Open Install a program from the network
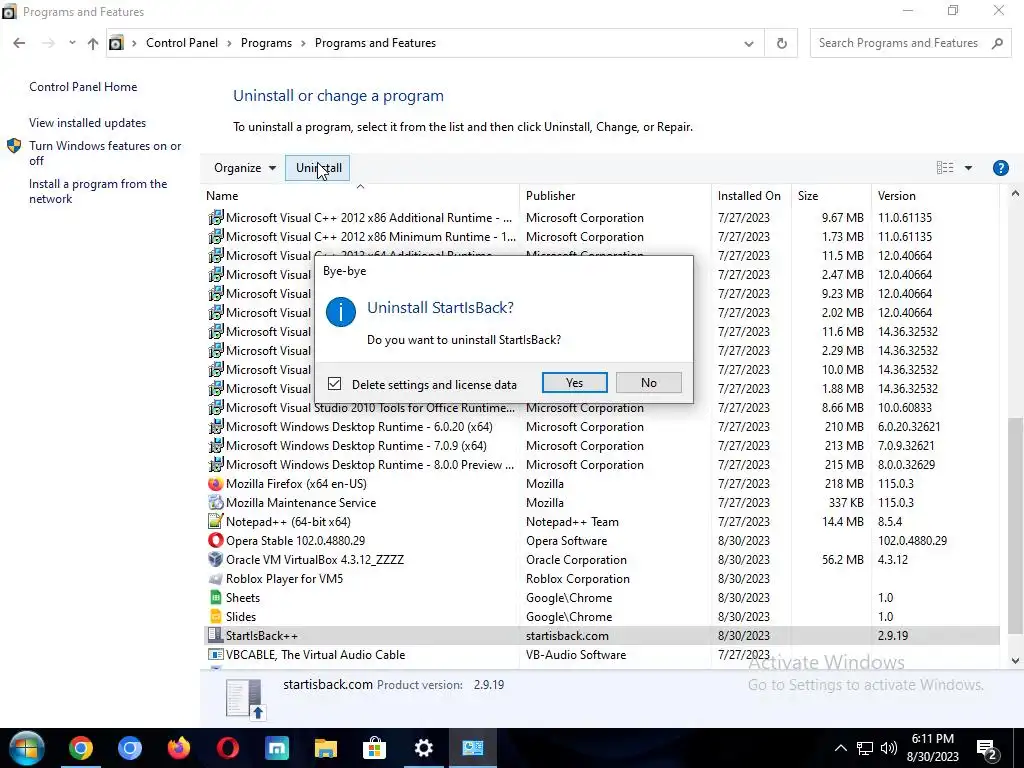The image size is (1024, 768). tap(98, 191)
